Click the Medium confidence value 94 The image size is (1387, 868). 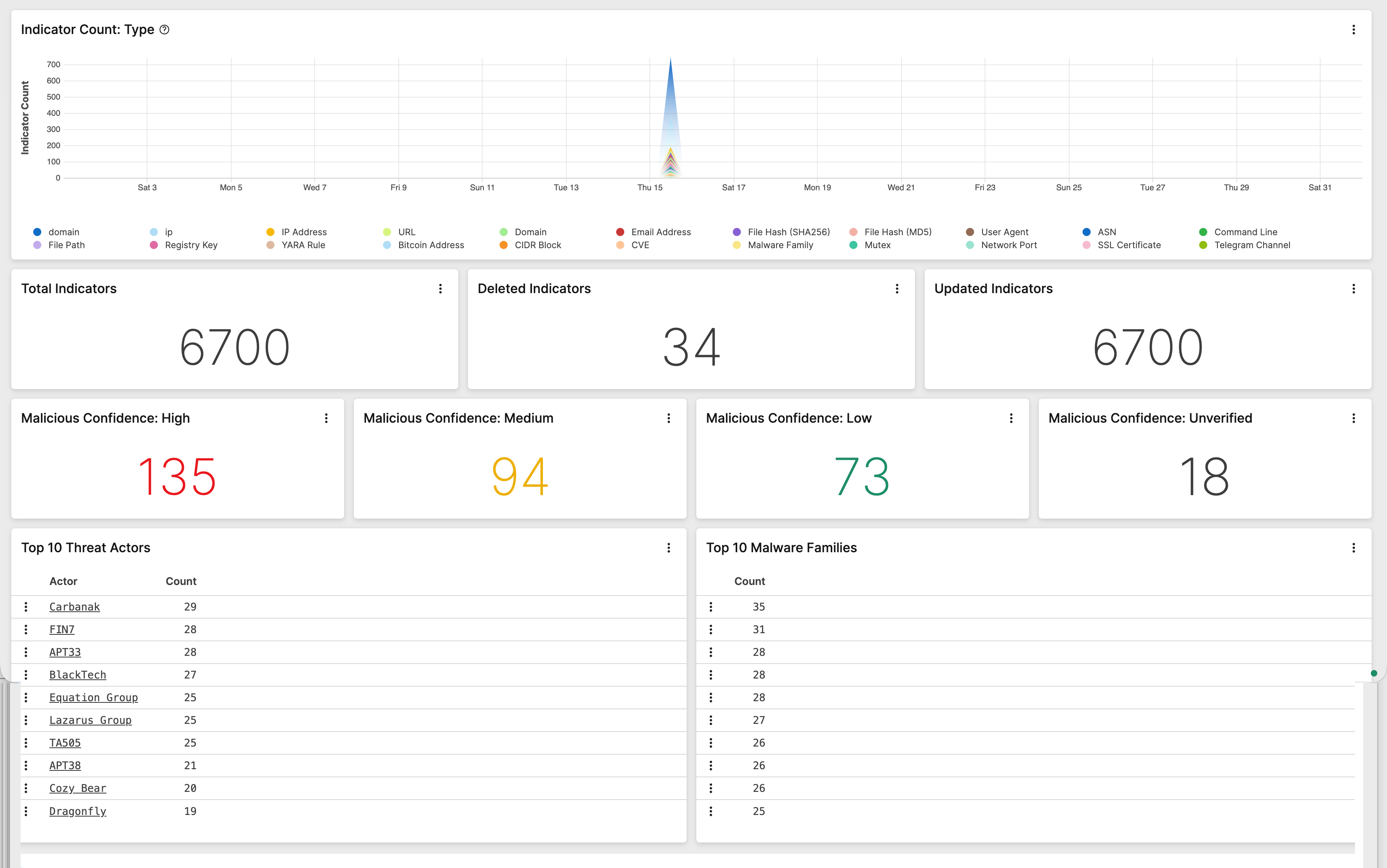click(520, 477)
